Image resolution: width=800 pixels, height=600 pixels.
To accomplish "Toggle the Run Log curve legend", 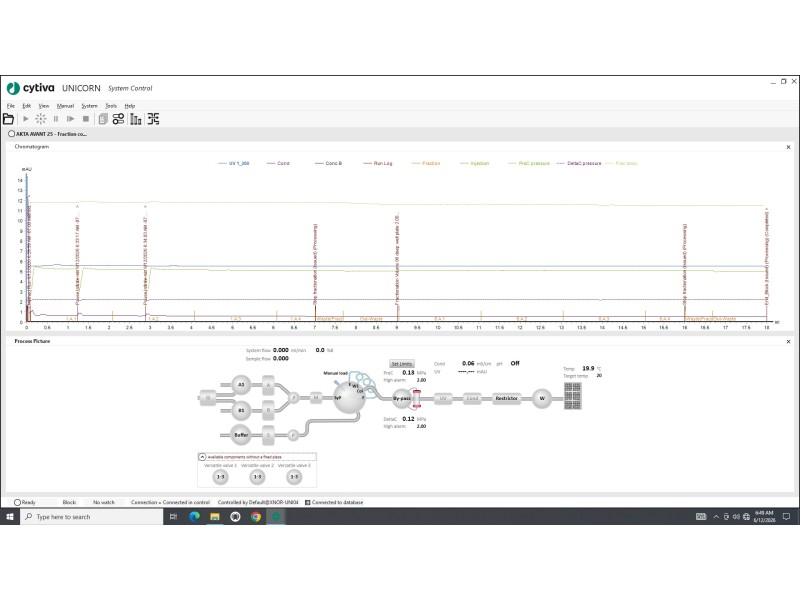I will point(378,163).
